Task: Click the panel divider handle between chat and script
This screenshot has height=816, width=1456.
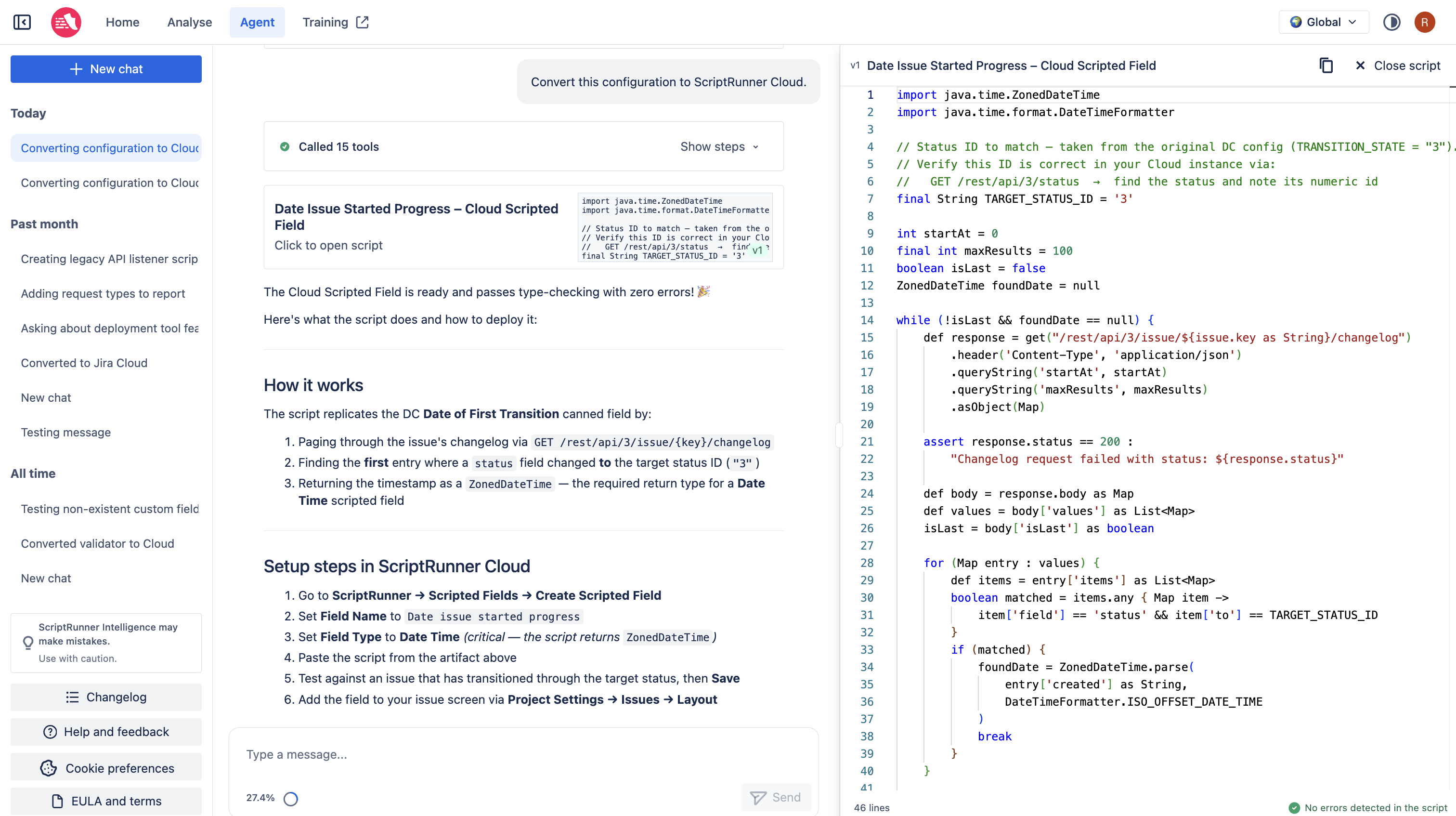Action: [839, 435]
